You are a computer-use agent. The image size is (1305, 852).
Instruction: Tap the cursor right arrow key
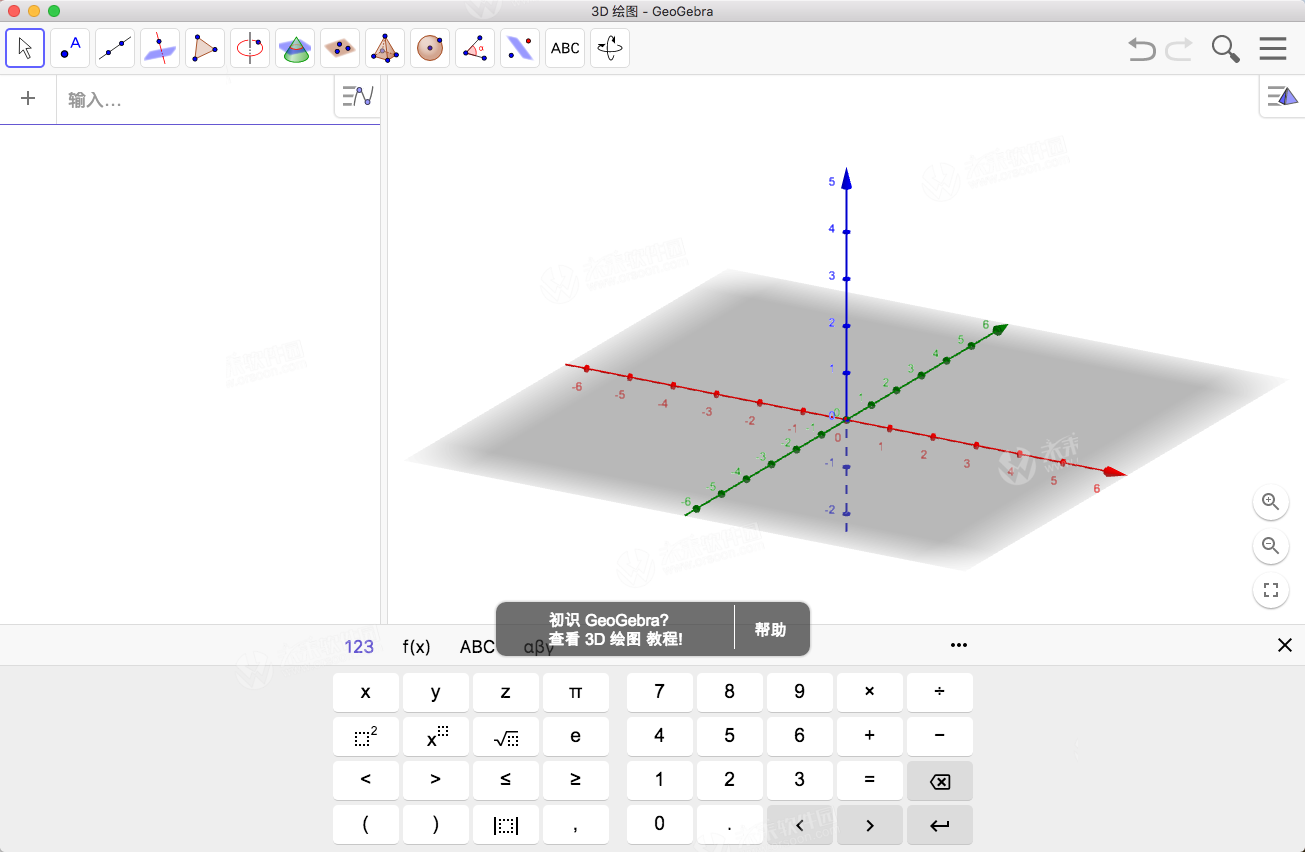[870, 825]
